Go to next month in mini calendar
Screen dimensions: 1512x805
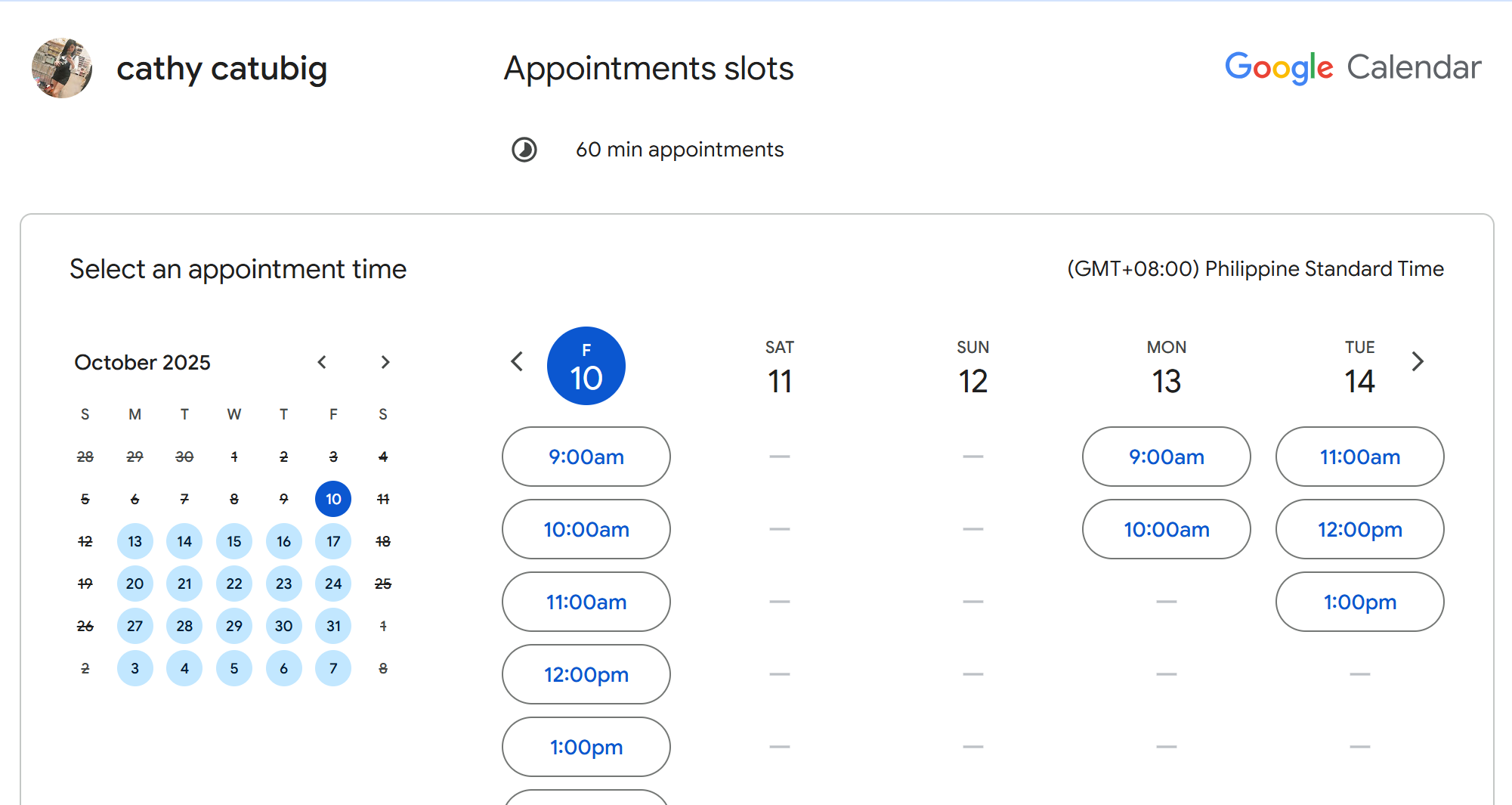[385, 362]
